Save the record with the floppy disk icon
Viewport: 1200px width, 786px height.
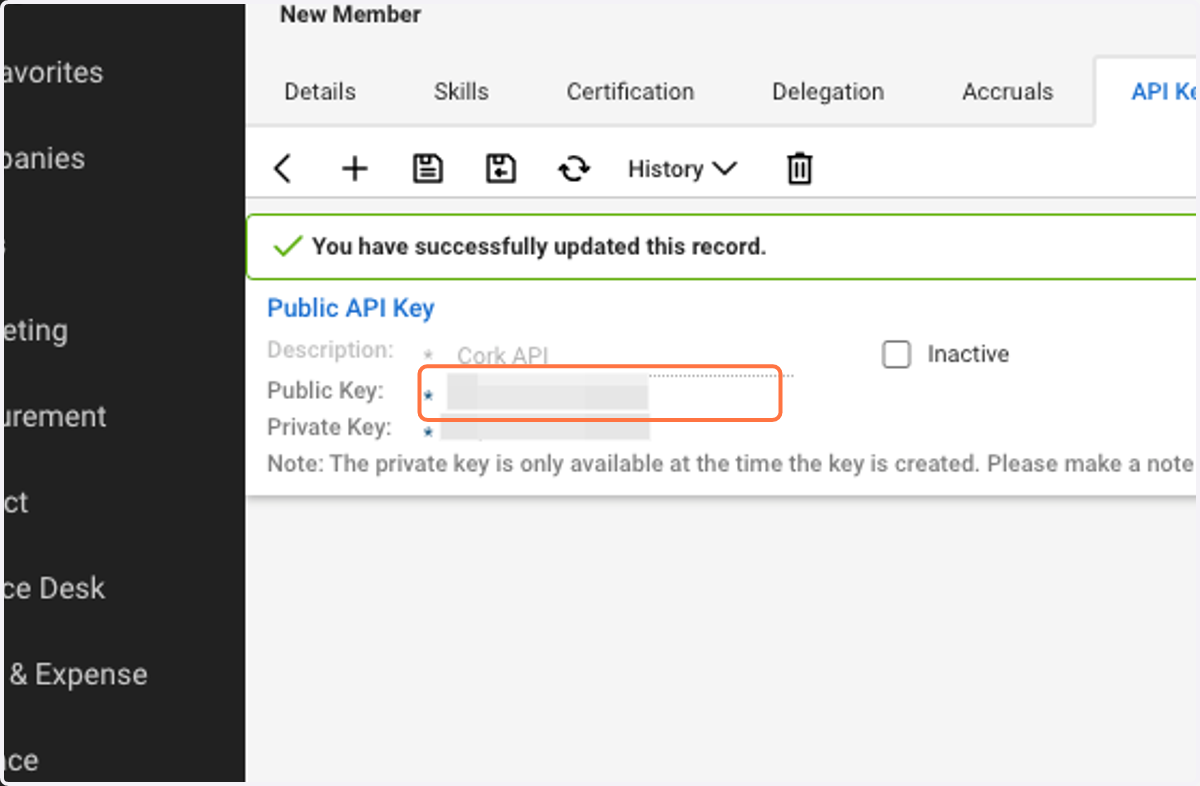(x=428, y=169)
